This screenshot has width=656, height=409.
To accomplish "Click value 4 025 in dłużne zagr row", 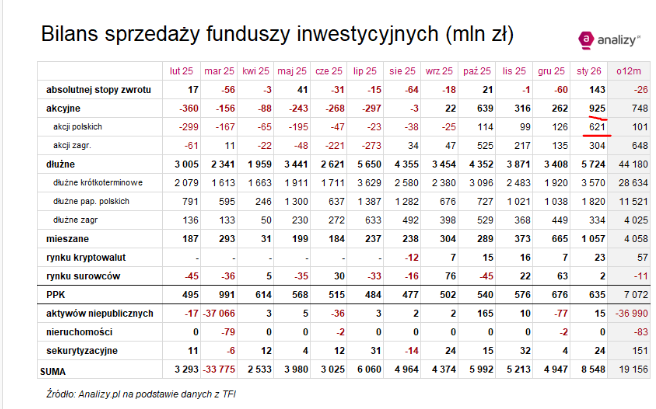I will click(636, 220).
